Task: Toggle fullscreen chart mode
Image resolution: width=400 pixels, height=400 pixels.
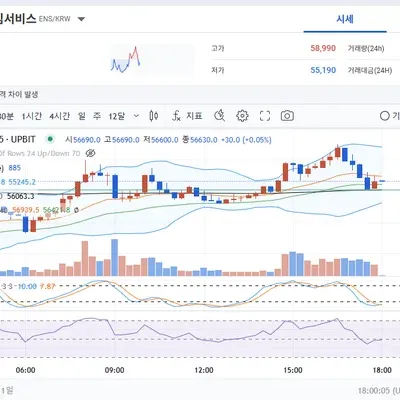Action: pyautogui.click(x=265, y=116)
